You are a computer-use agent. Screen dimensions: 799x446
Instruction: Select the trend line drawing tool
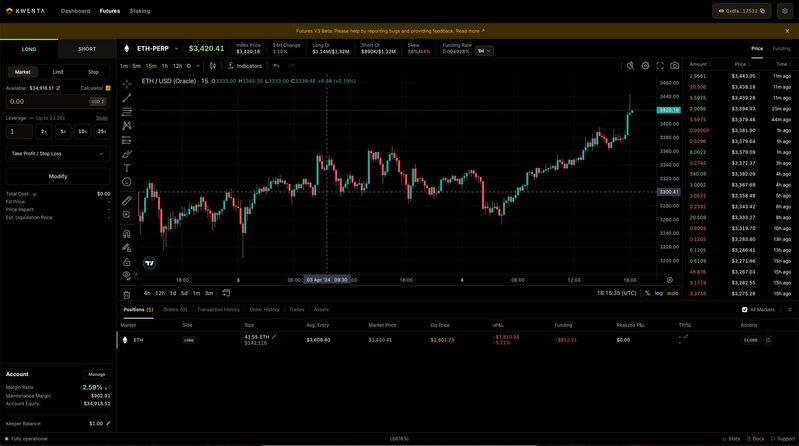click(x=127, y=98)
